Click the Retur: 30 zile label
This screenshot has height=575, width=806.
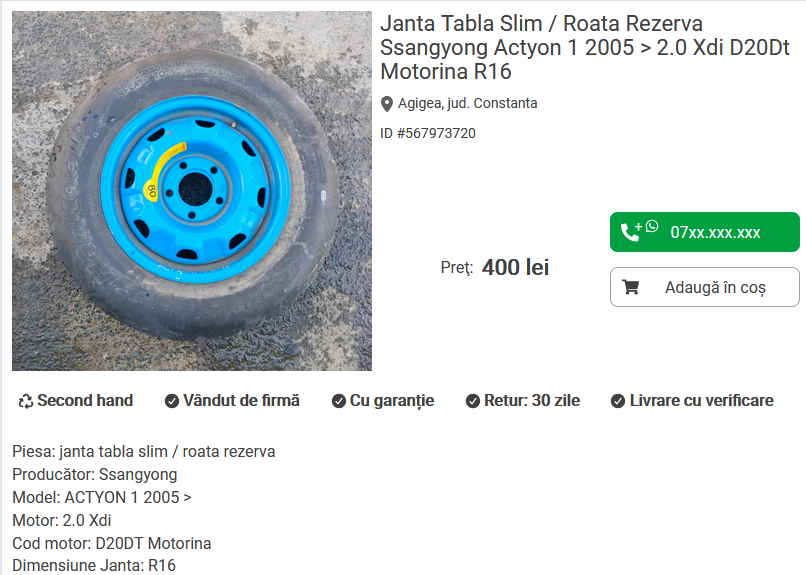click(x=532, y=400)
